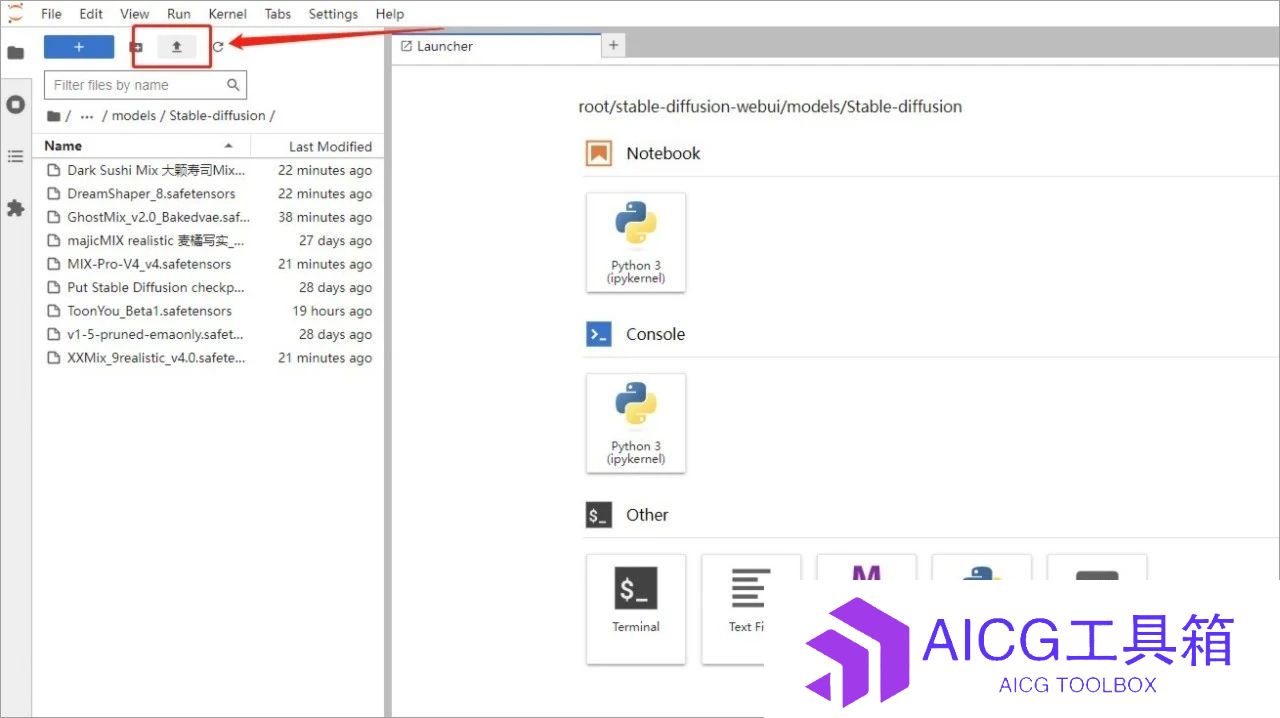The width and height of the screenshot is (1280, 718).
Task: Open the View menu
Action: [134, 14]
